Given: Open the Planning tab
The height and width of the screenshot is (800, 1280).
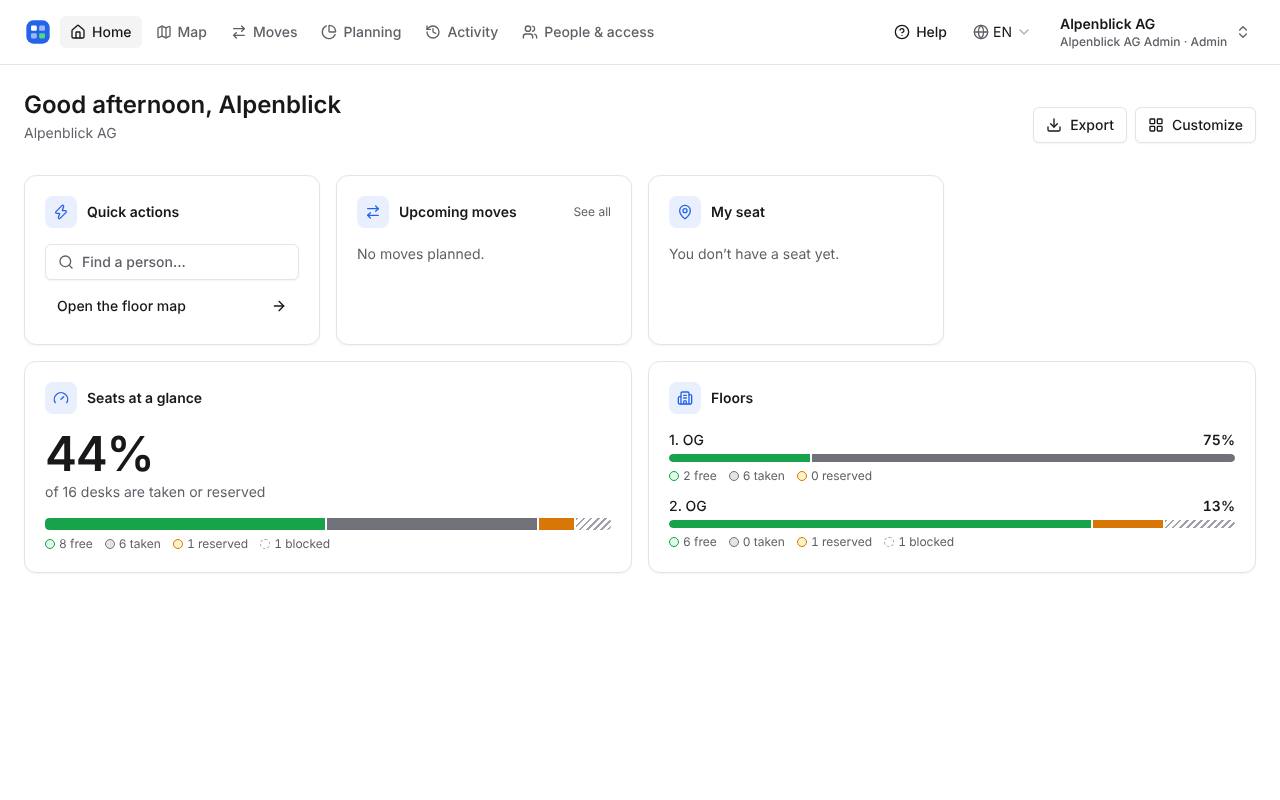Looking at the screenshot, I should point(361,32).
